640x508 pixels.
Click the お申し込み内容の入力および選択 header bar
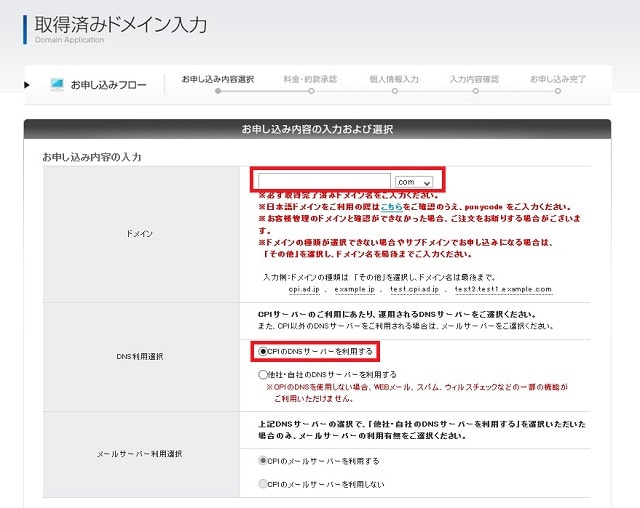tap(317, 130)
